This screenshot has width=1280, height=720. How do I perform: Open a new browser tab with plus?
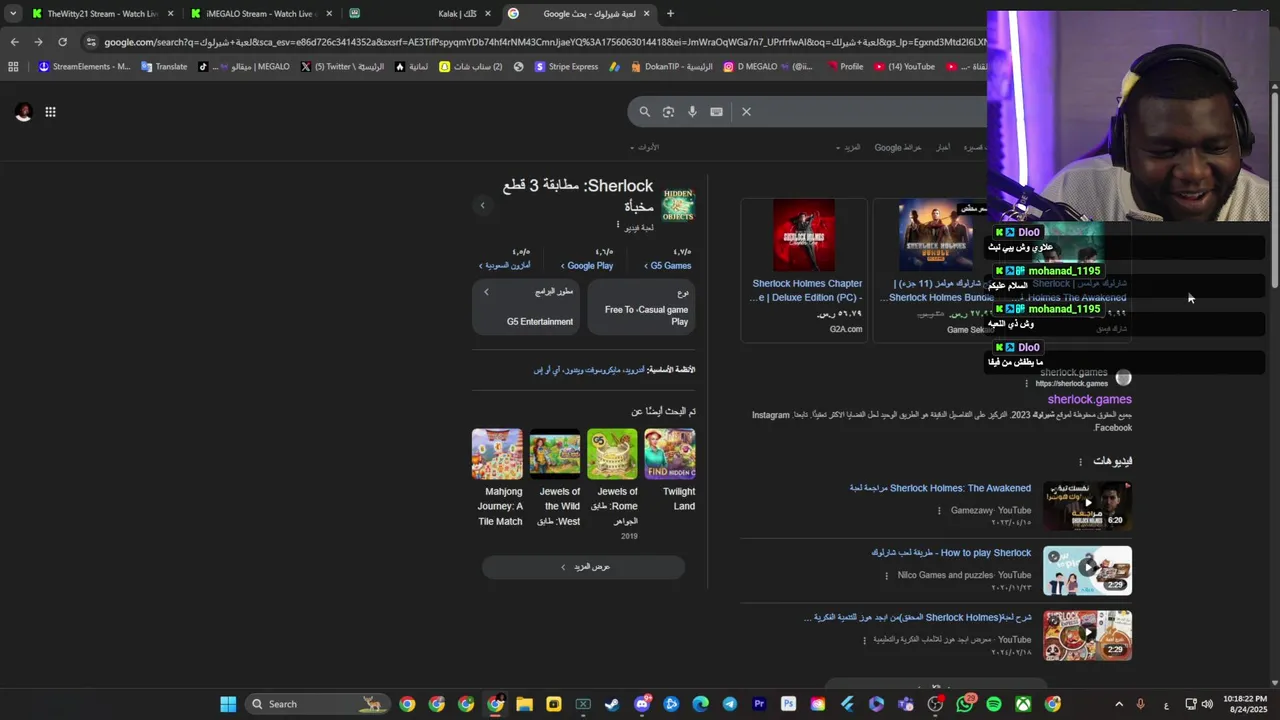670,14
